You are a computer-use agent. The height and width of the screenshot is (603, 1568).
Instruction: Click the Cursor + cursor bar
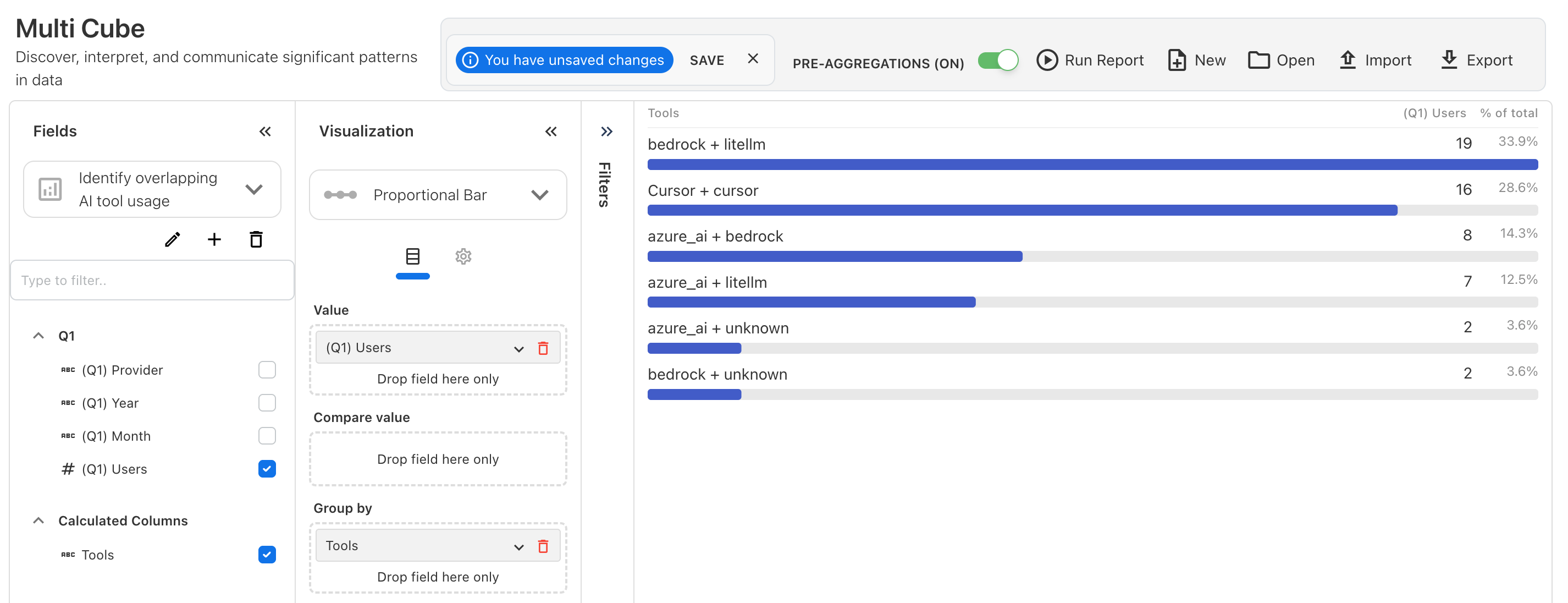[x=1023, y=210]
